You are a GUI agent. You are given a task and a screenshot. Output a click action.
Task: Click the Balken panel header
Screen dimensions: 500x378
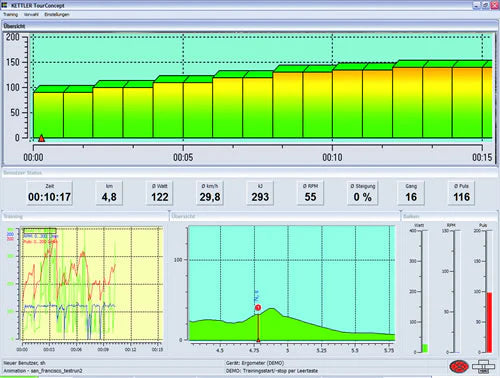(450, 216)
